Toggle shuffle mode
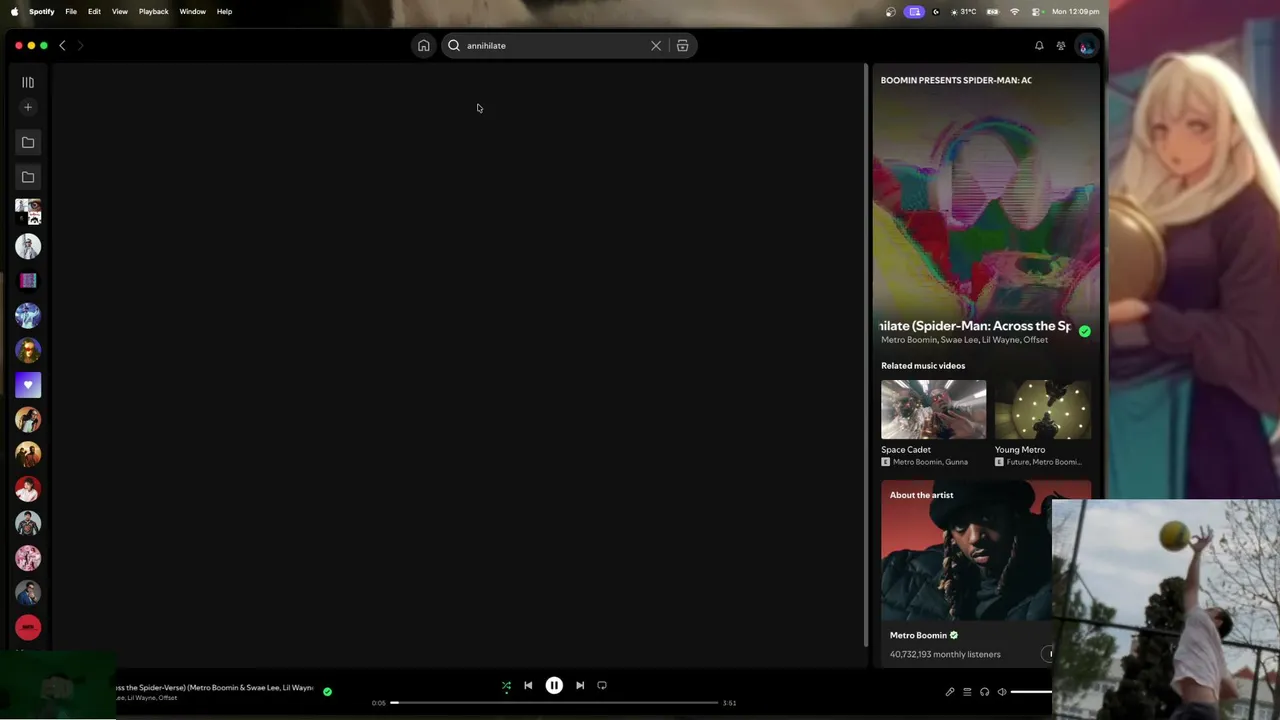Viewport: 1280px width, 720px height. [x=506, y=685]
